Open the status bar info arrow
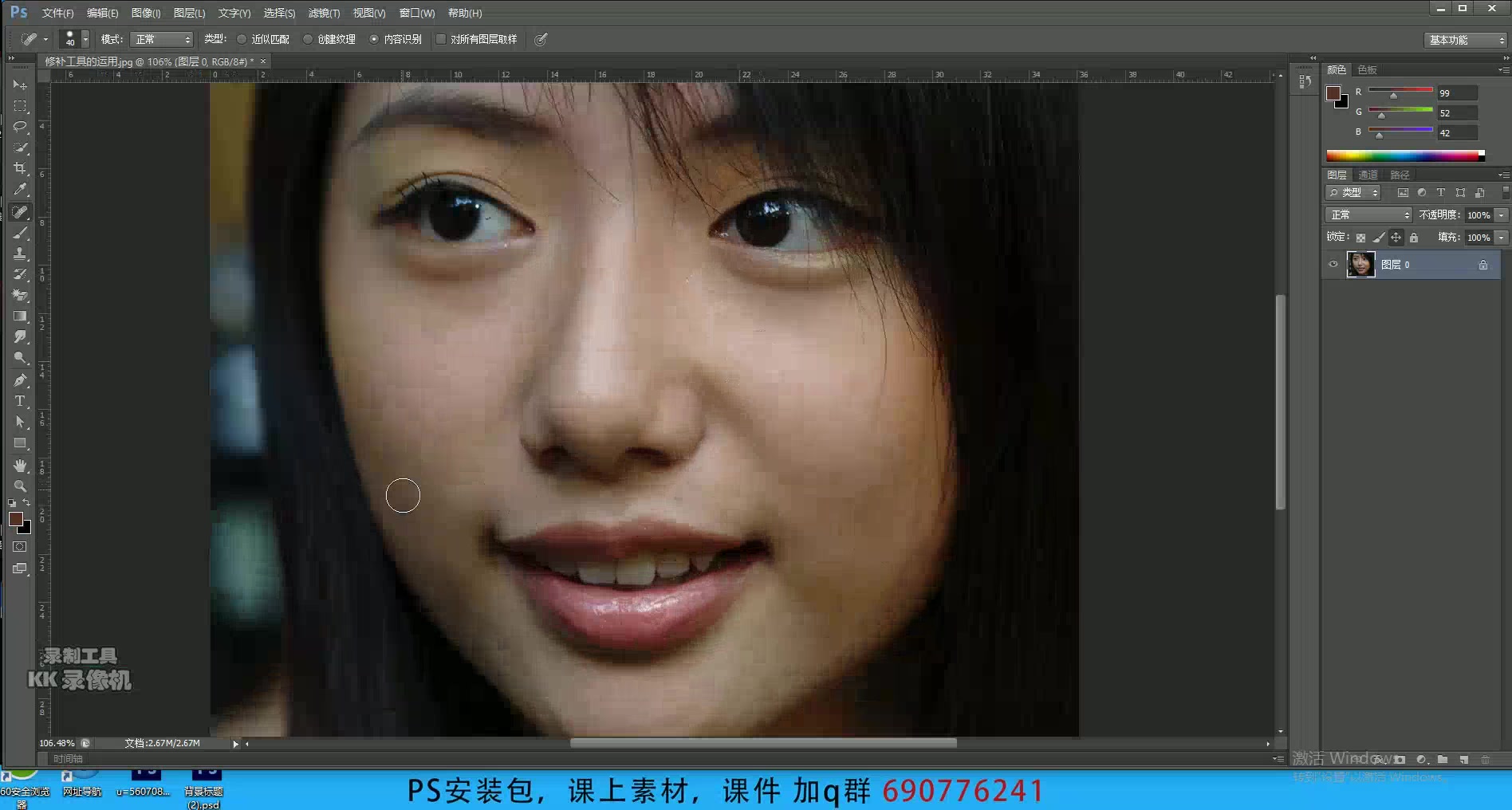Screen dimensions: 1512x810 (x=235, y=744)
